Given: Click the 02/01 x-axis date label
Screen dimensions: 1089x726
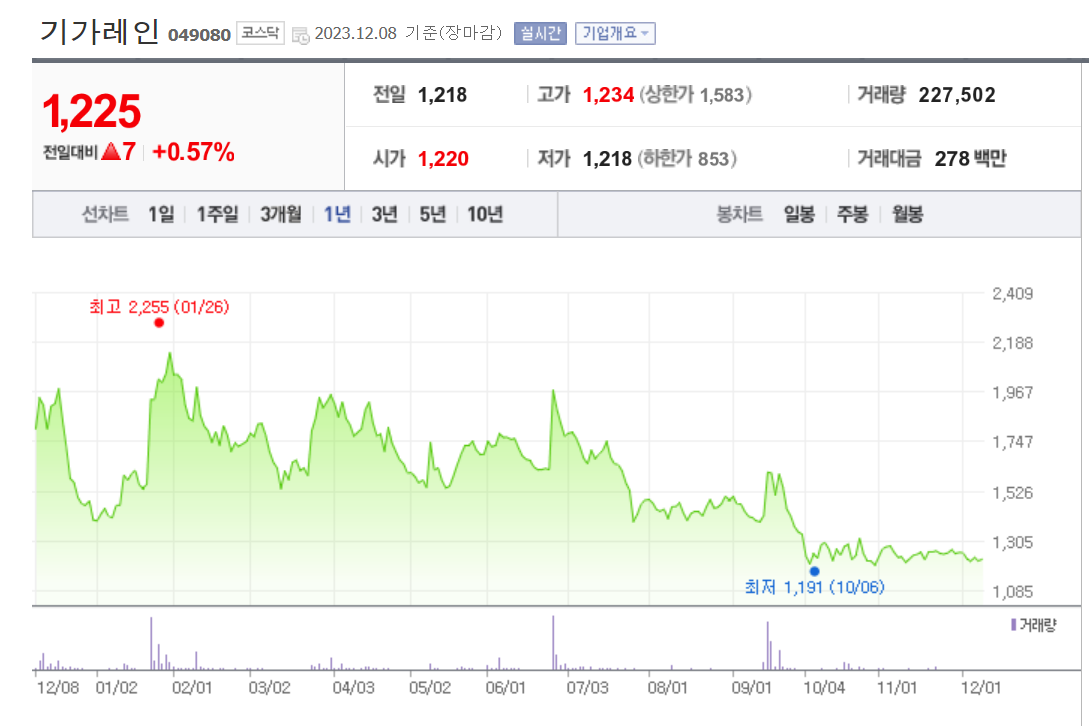Looking at the screenshot, I should [192, 688].
